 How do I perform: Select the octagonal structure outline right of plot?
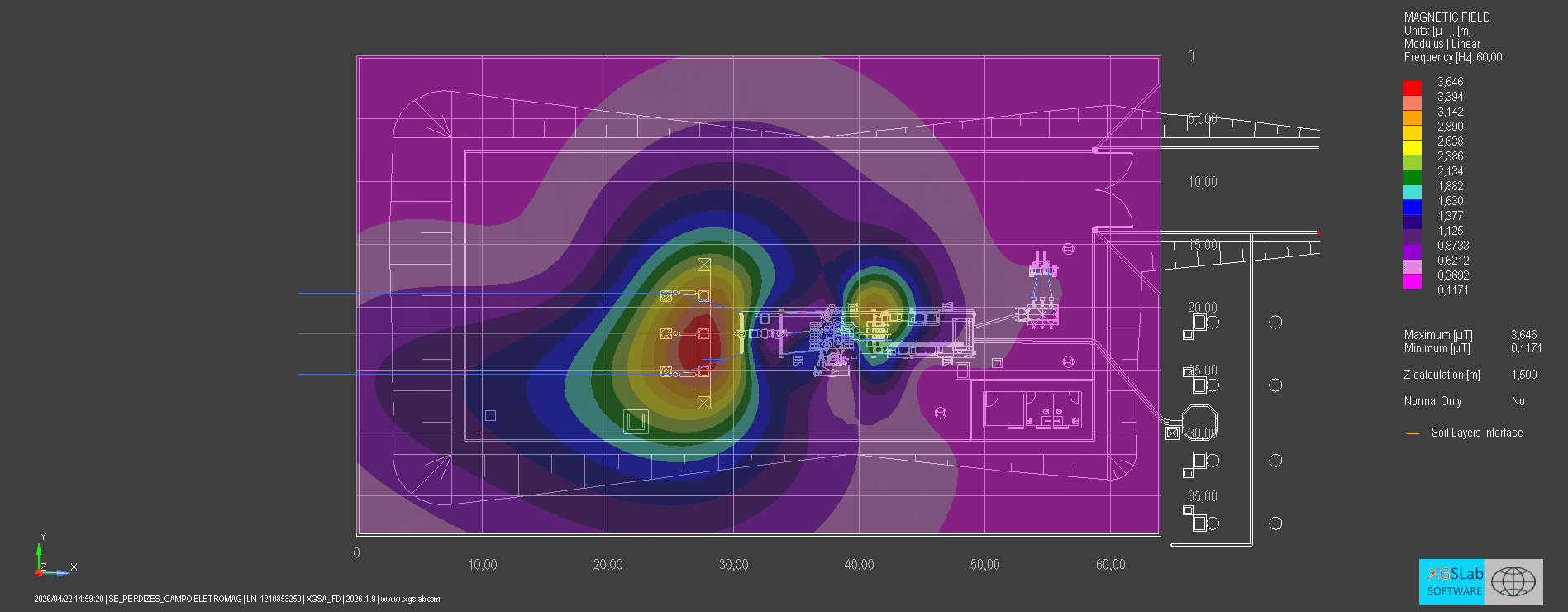pos(1199,422)
